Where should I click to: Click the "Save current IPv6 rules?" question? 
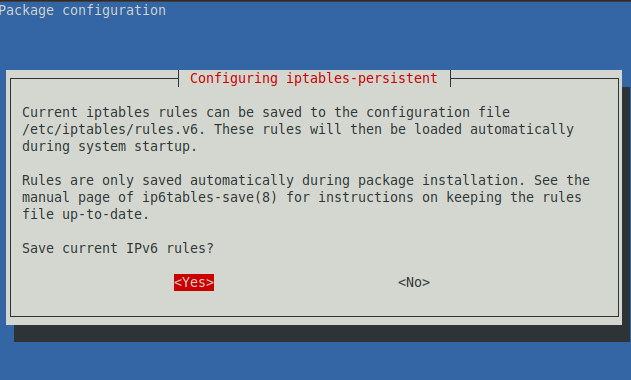click(118, 248)
